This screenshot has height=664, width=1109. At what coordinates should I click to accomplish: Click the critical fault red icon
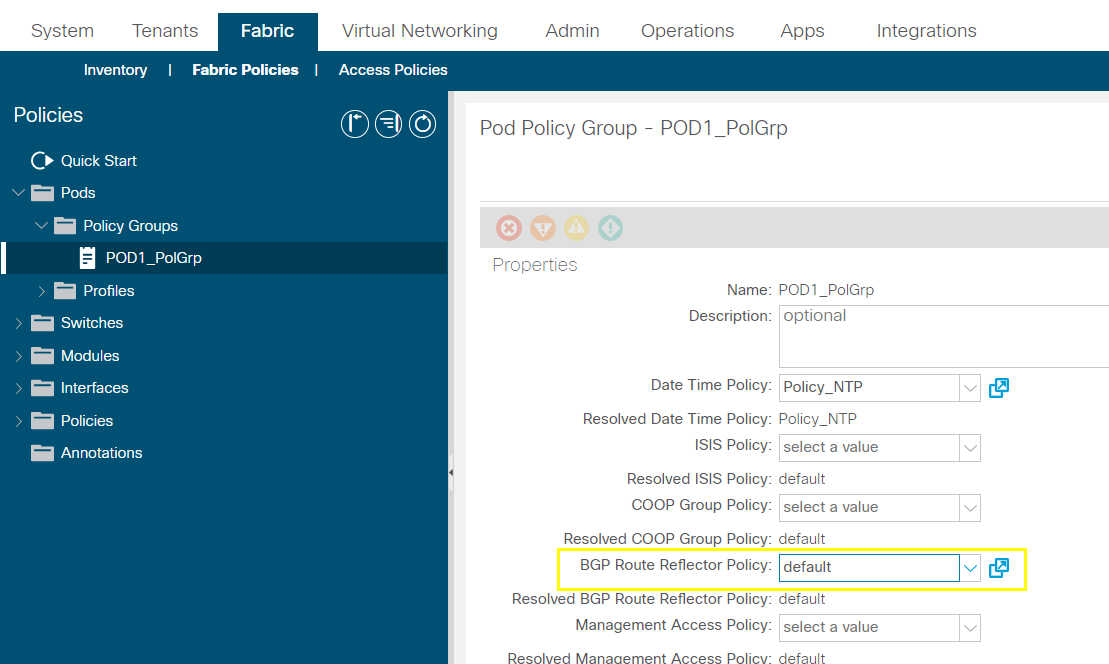(509, 228)
